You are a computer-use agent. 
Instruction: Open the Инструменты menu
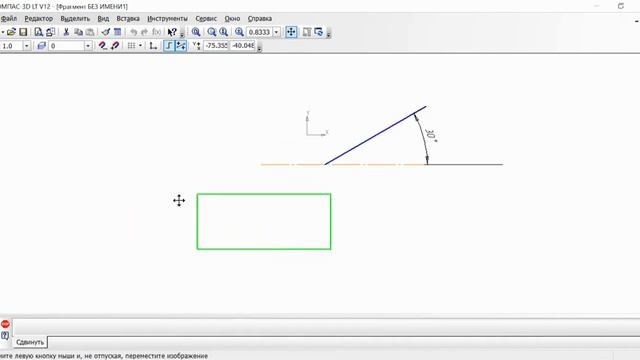point(167,18)
